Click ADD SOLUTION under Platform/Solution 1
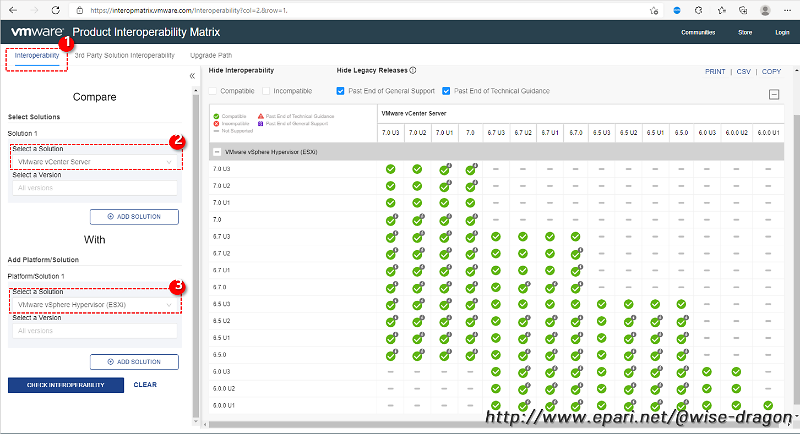 pyautogui.click(x=134, y=362)
